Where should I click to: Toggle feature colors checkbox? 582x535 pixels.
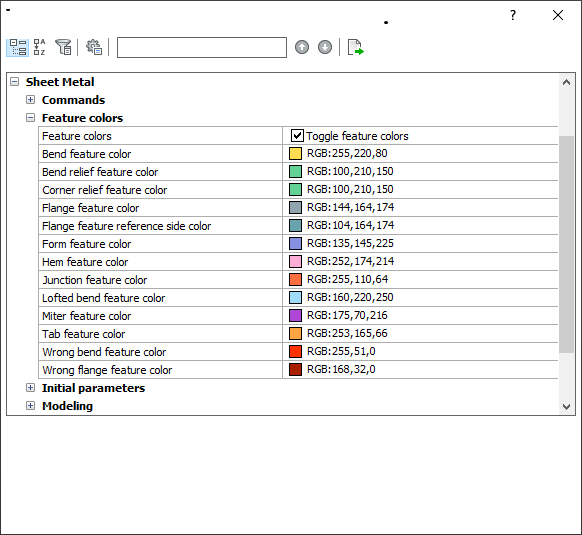(x=297, y=136)
